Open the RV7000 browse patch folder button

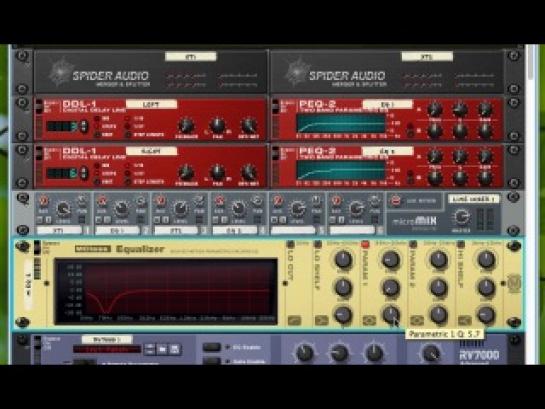(x=162, y=349)
